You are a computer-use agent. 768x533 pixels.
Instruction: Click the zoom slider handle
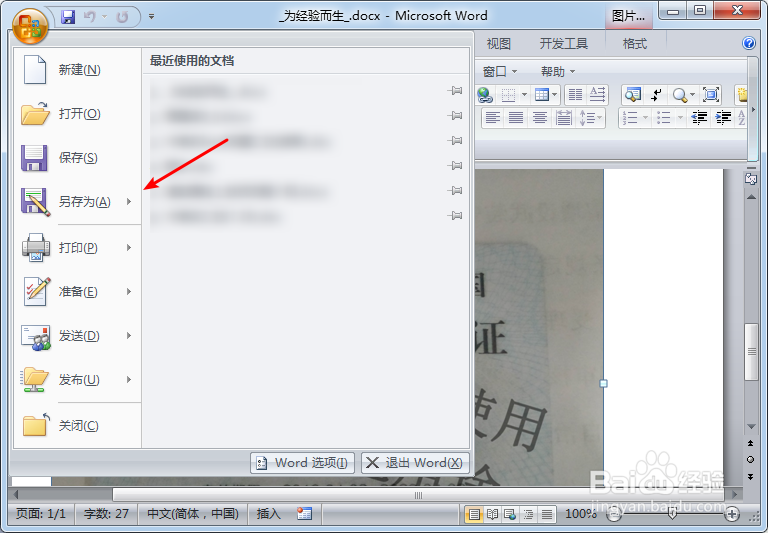pos(672,513)
